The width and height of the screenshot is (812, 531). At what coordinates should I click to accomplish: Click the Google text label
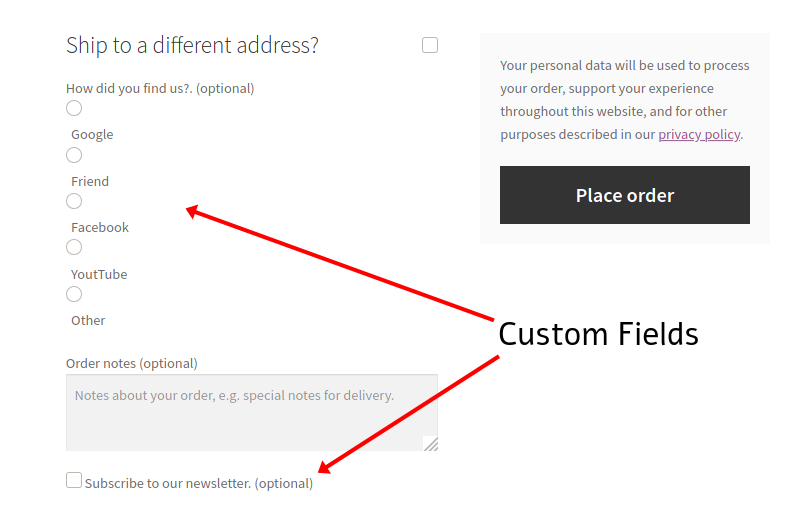92,135
